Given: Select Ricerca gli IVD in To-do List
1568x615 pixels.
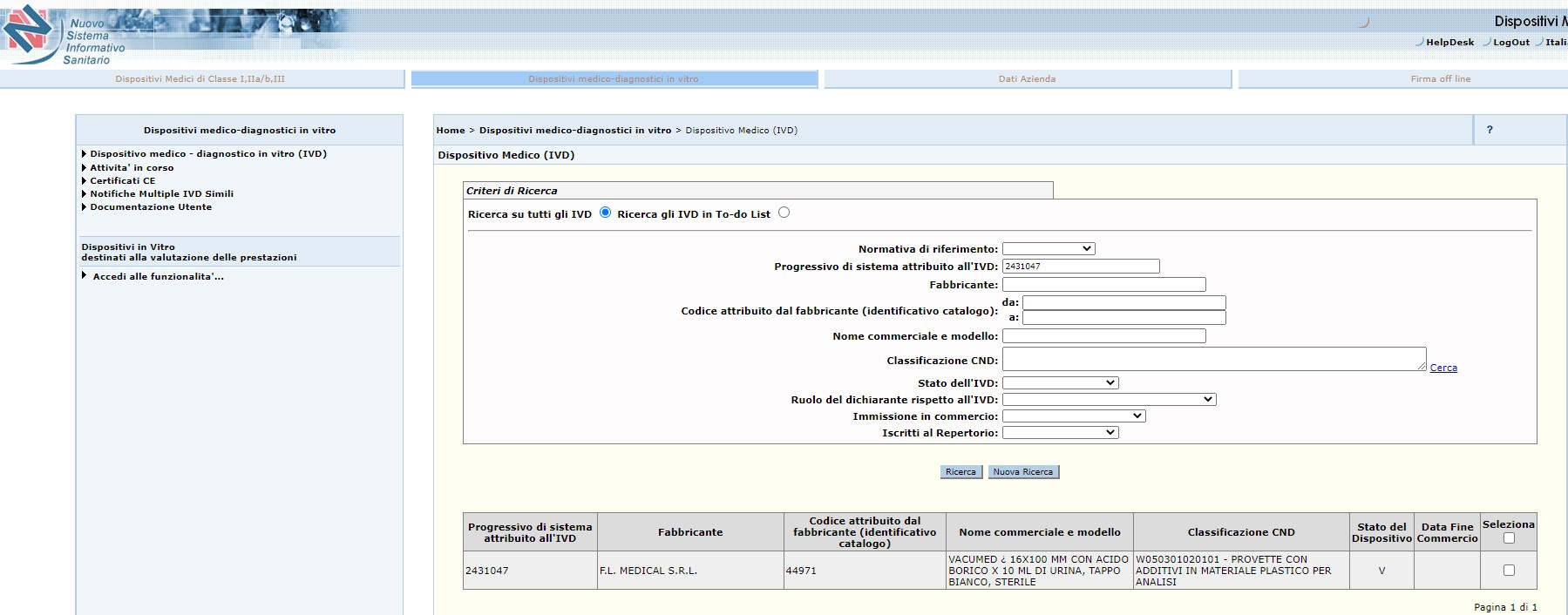Looking at the screenshot, I should [784, 213].
